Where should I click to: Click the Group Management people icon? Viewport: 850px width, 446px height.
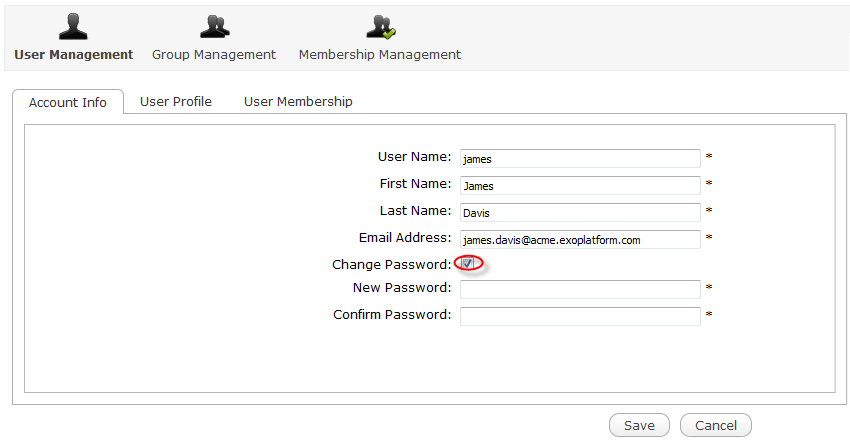tap(214, 26)
